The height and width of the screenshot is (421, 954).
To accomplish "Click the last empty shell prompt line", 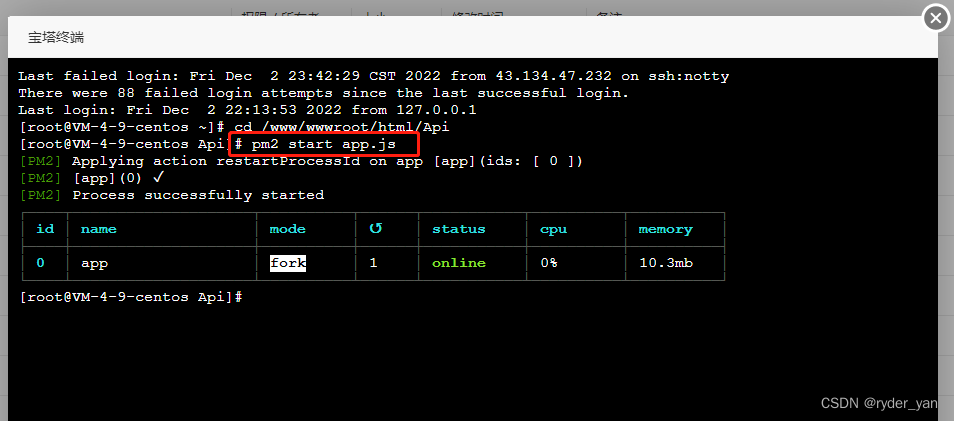I will coord(131,297).
